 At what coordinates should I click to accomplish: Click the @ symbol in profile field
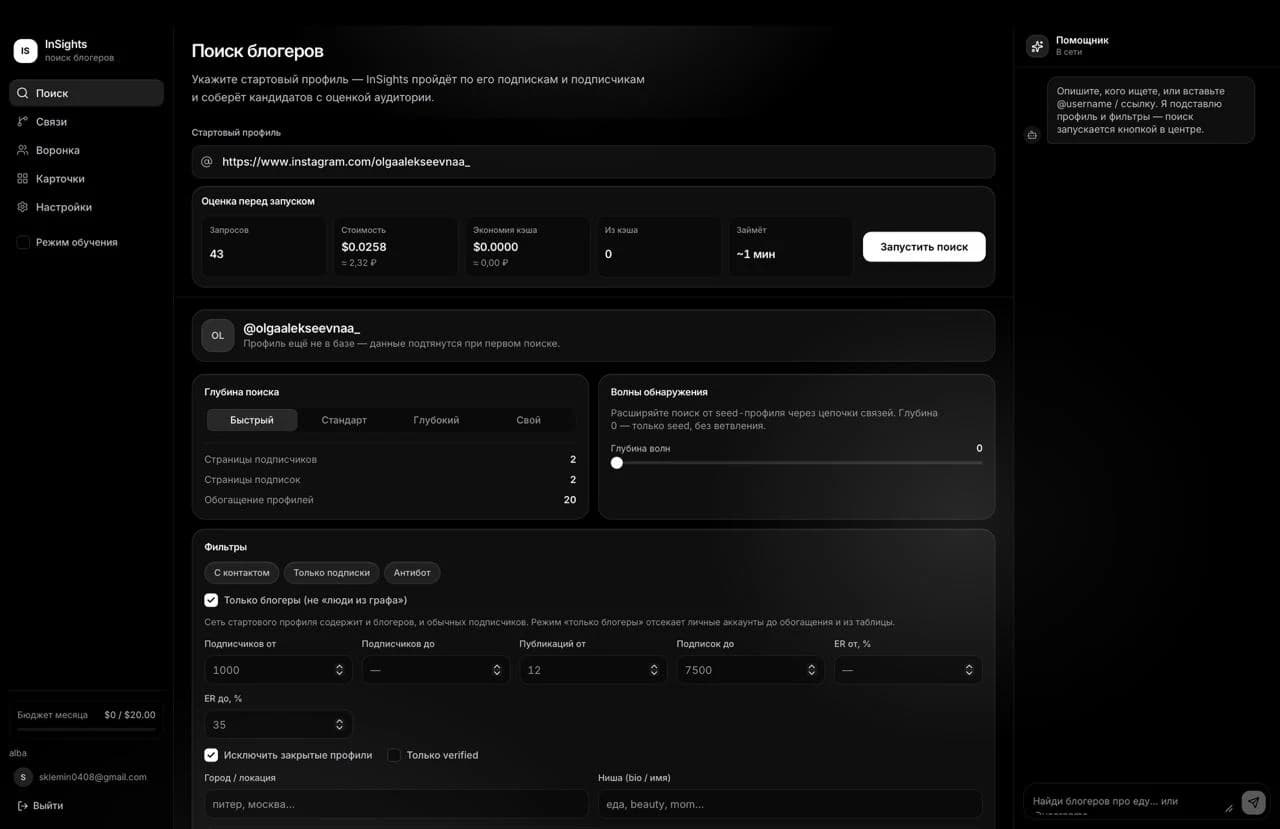tap(207, 162)
